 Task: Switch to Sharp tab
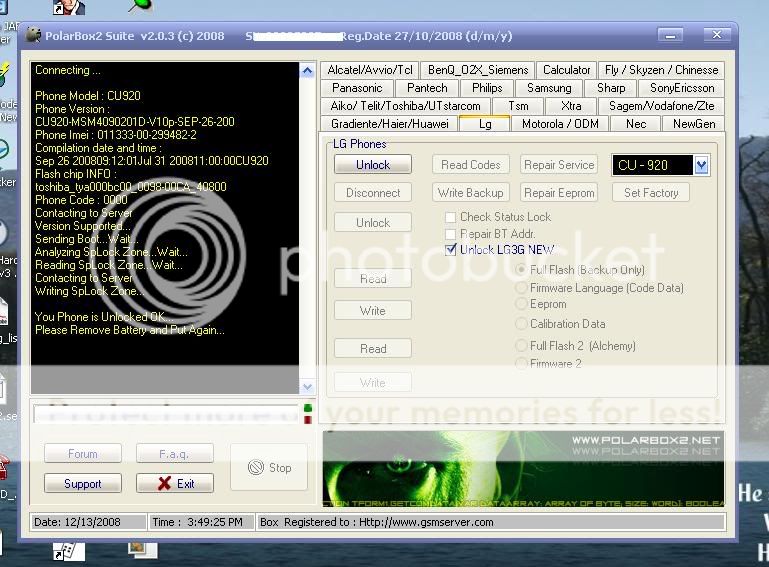click(611, 88)
